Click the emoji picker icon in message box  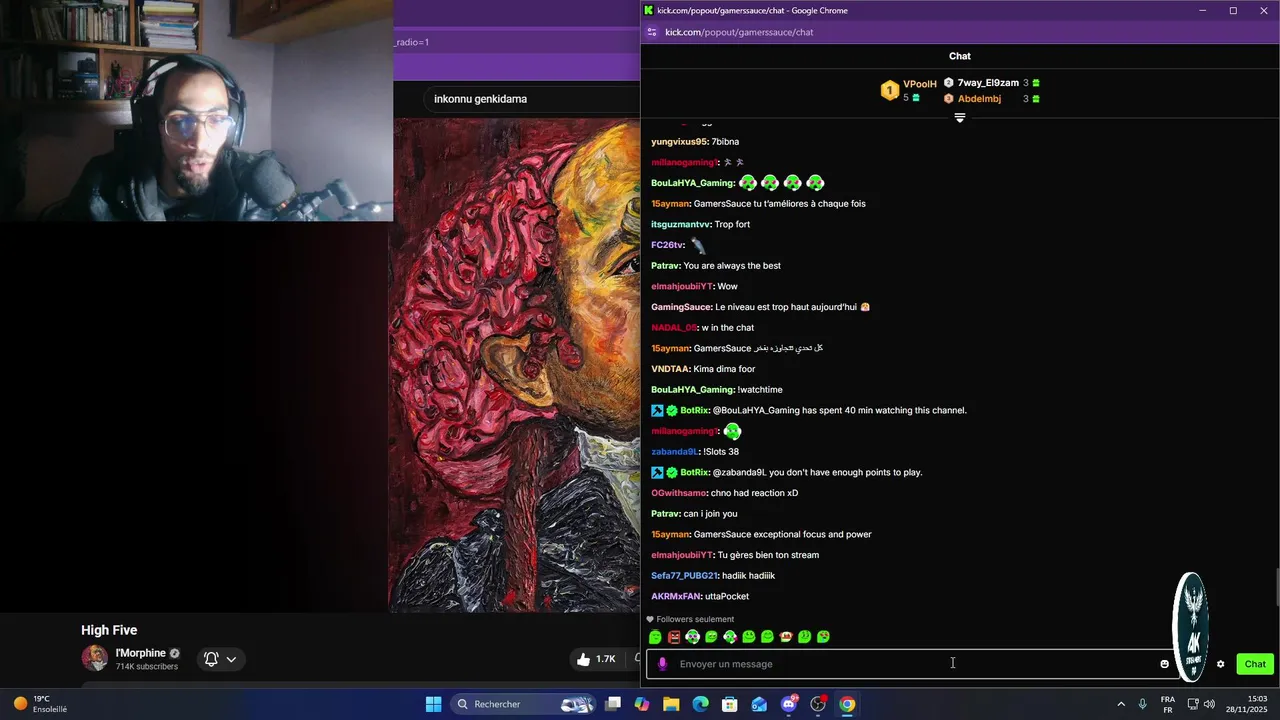coord(1164,664)
